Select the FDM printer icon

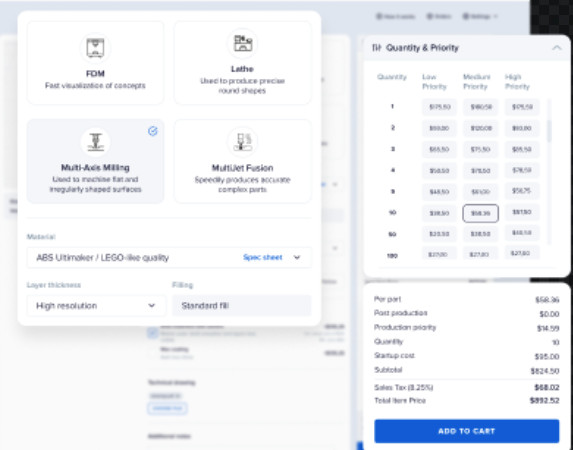pos(95,48)
